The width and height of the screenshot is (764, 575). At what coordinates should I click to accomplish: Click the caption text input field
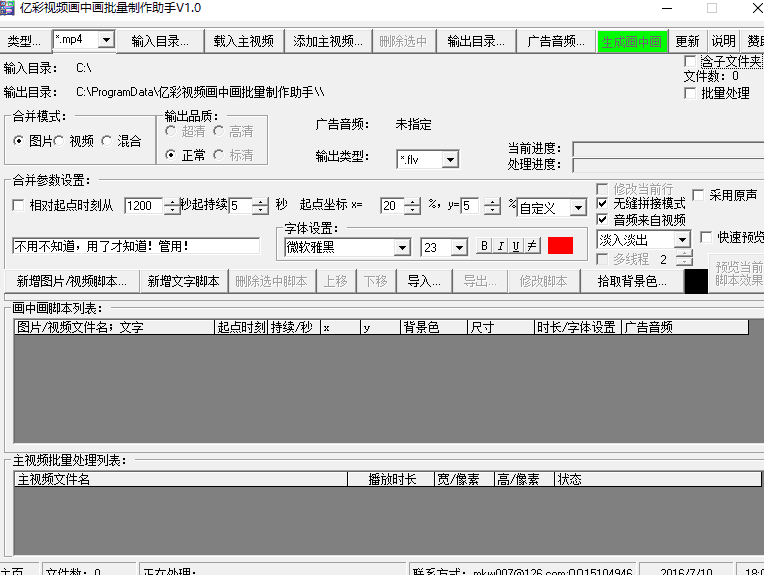(135, 246)
